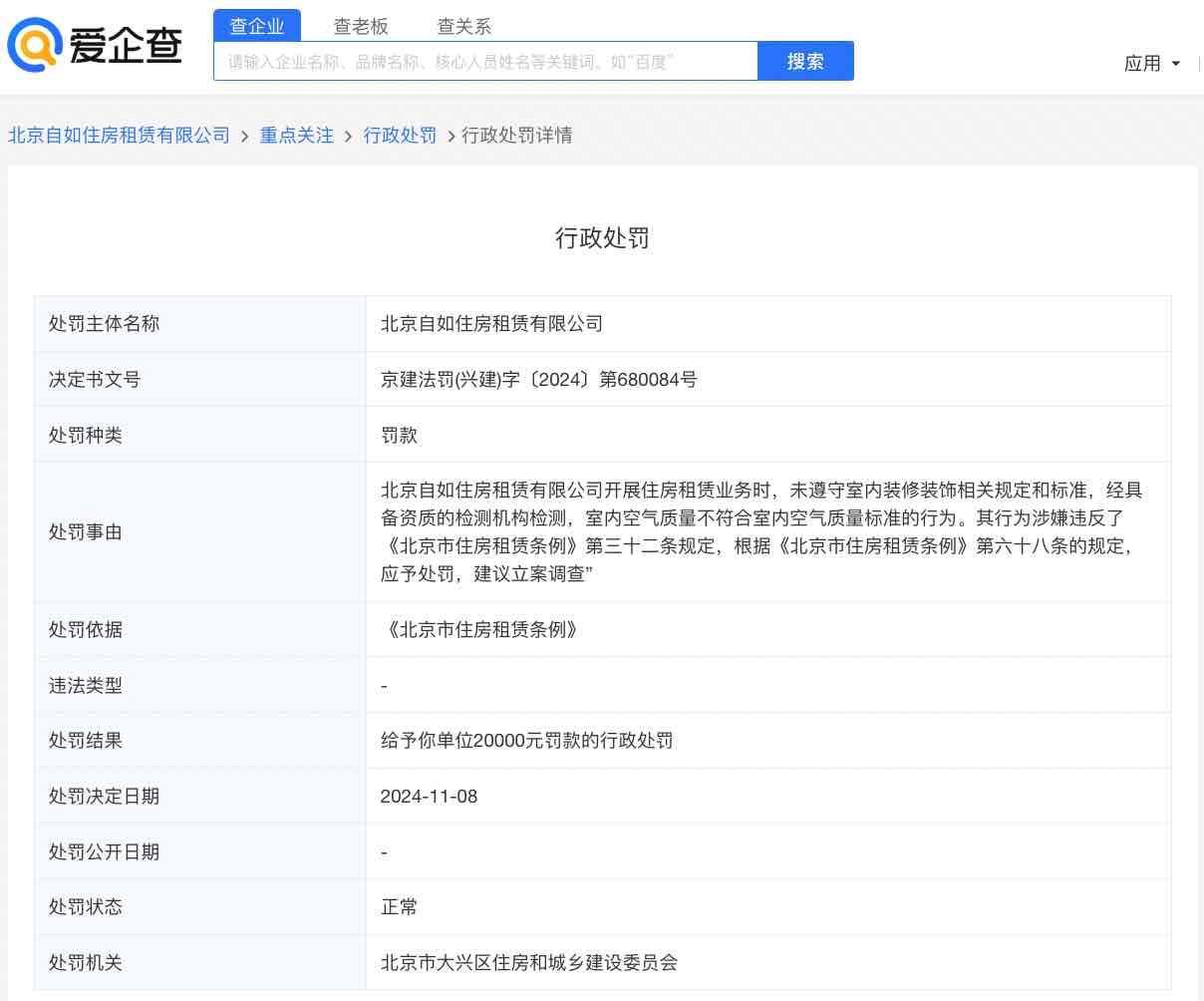Screen dimensions: 1204x1001
Task: Click the 处罚依据 label
Action: pyautogui.click(x=86, y=629)
